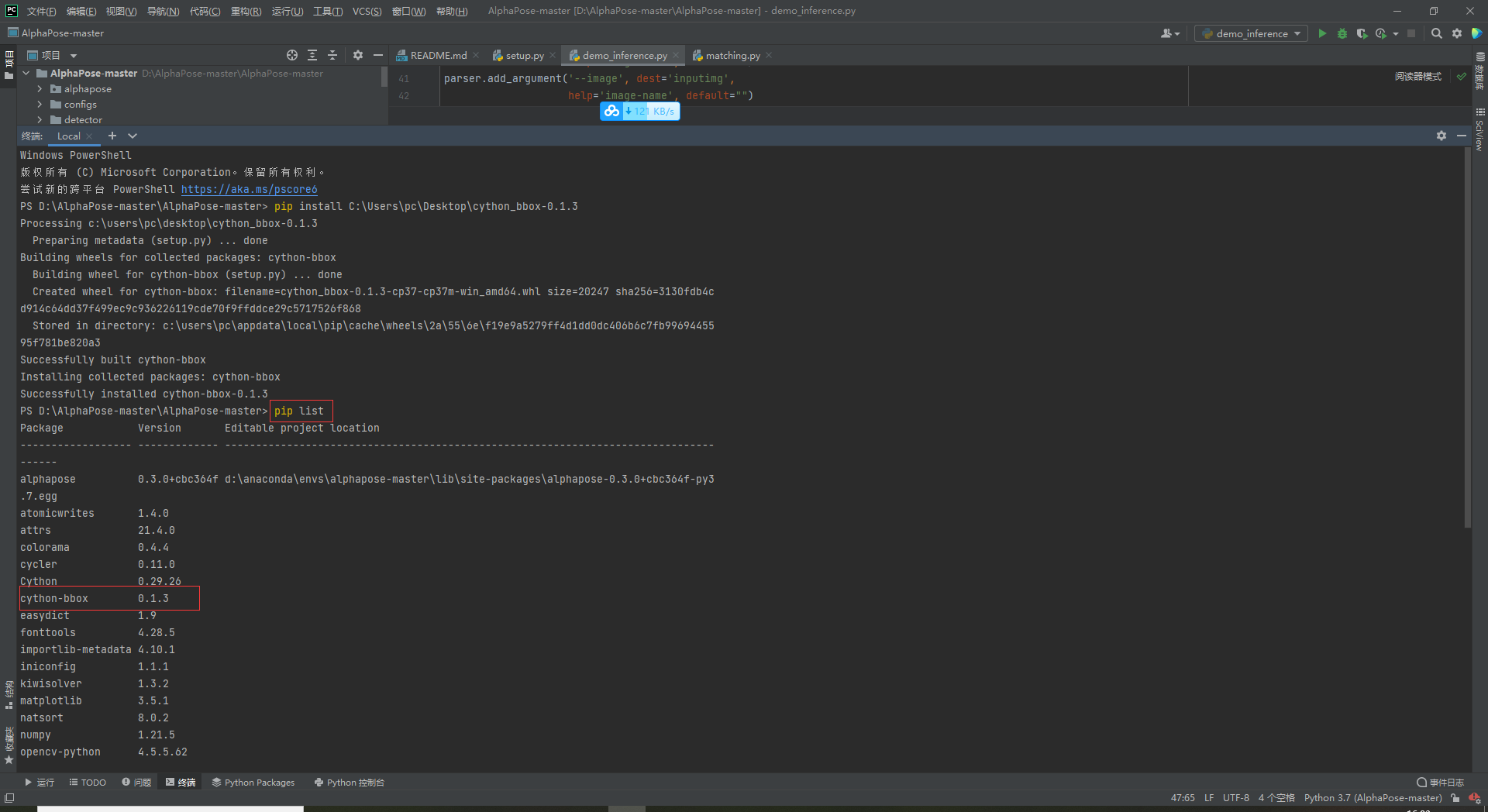The width and height of the screenshot is (1488, 812).
Task: Open 运行(U) menu
Action: (288, 11)
